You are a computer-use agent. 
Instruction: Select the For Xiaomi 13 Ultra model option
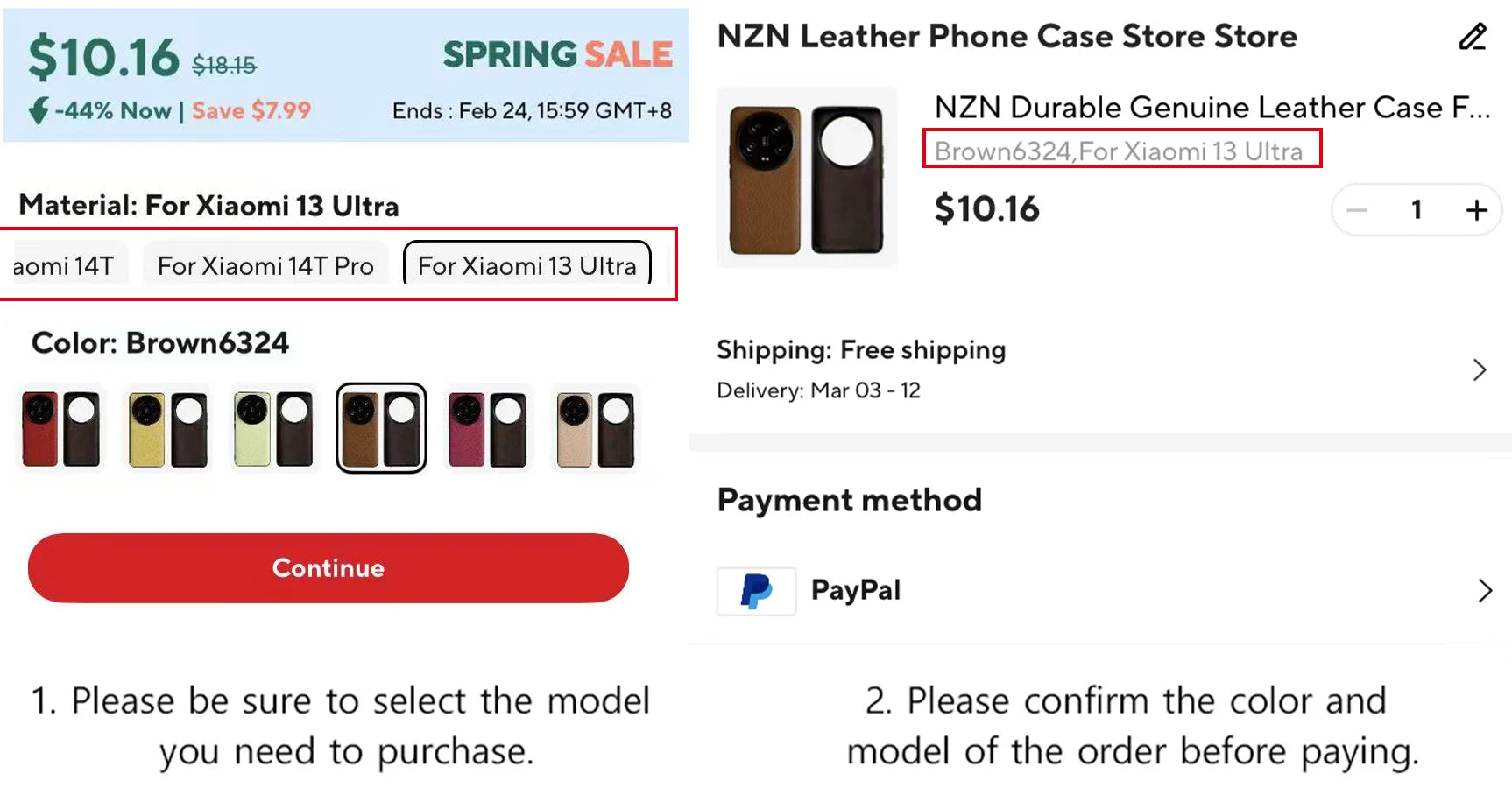point(526,265)
